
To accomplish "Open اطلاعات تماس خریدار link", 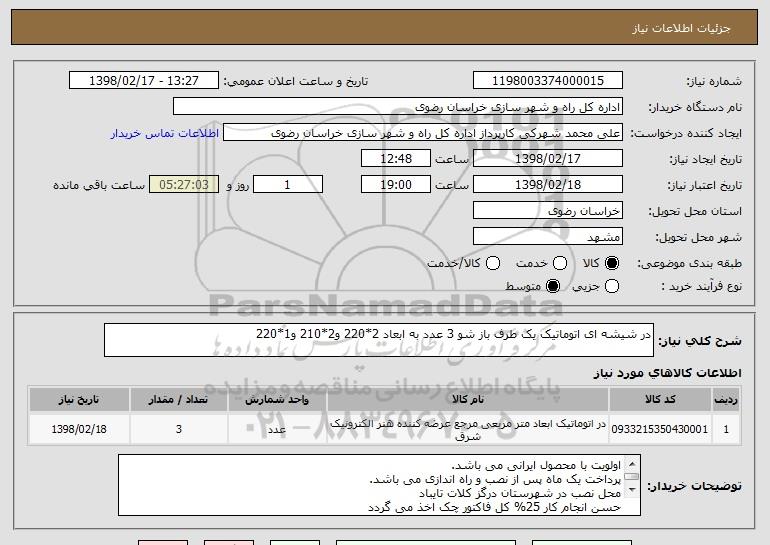I will tap(165, 133).
